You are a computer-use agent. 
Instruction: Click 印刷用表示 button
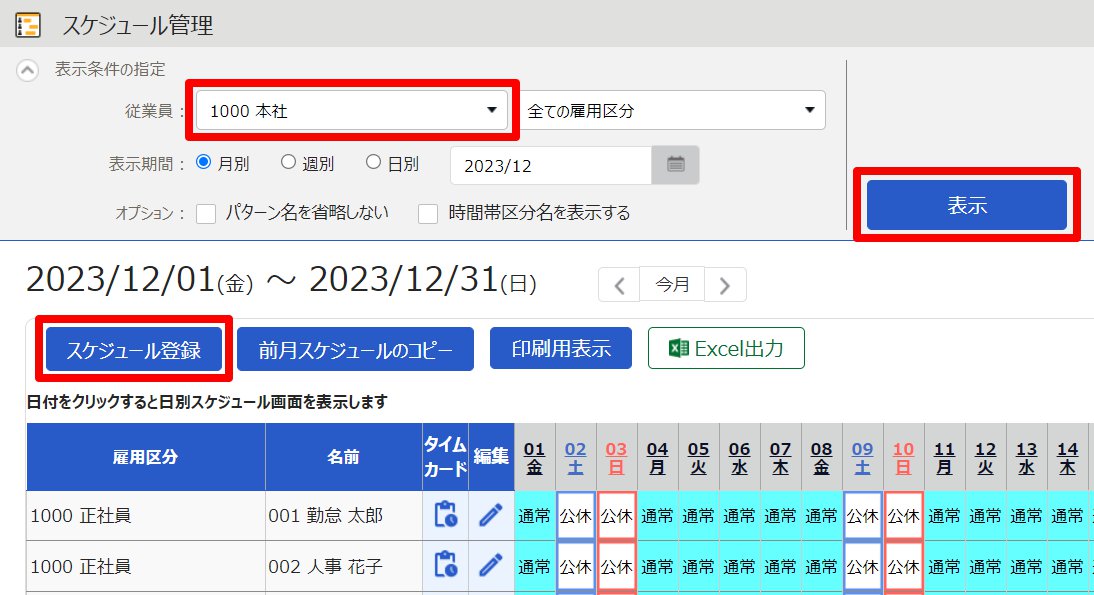coord(561,348)
